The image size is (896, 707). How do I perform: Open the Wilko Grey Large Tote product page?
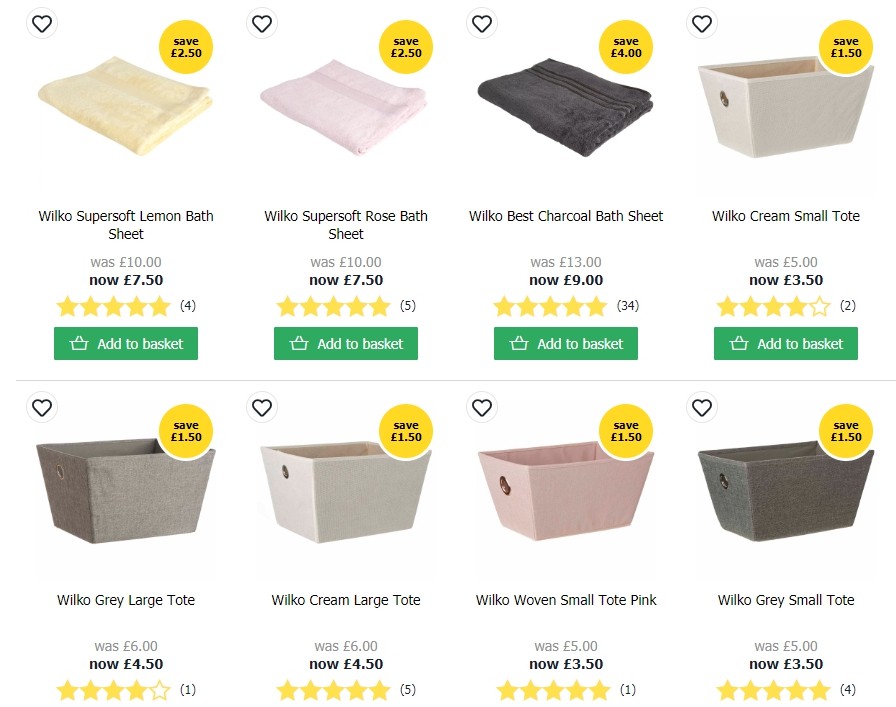[125, 599]
